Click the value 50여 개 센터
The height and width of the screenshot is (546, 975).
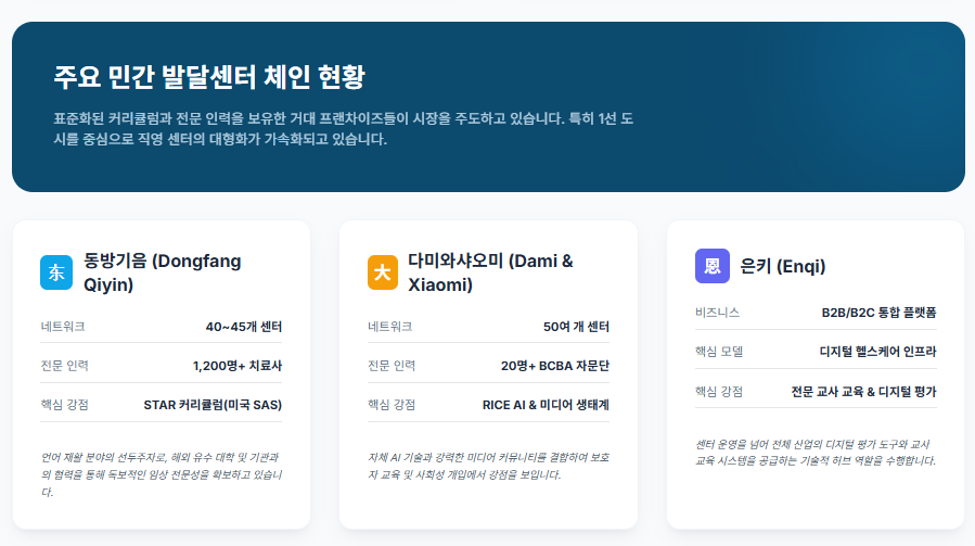coord(576,326)
